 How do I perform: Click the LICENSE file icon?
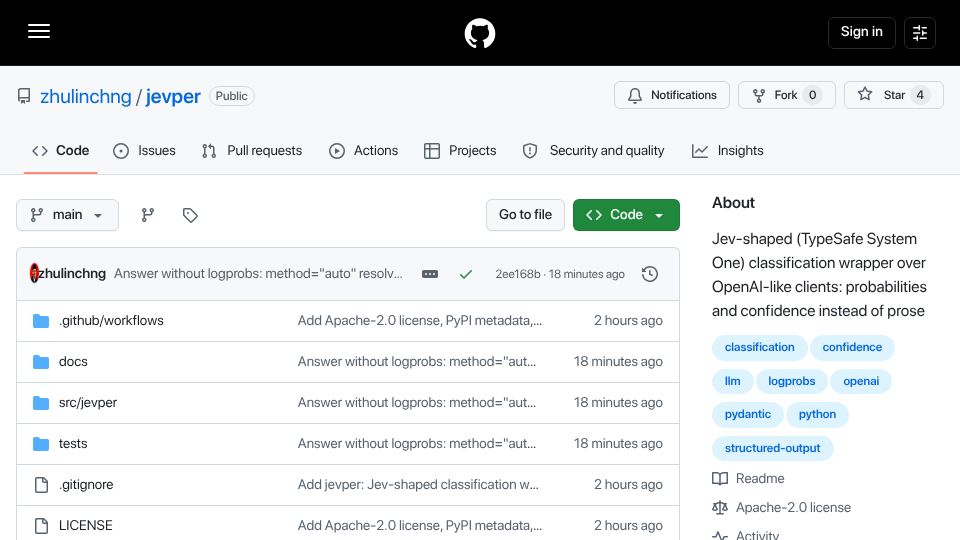coord(41,526)
